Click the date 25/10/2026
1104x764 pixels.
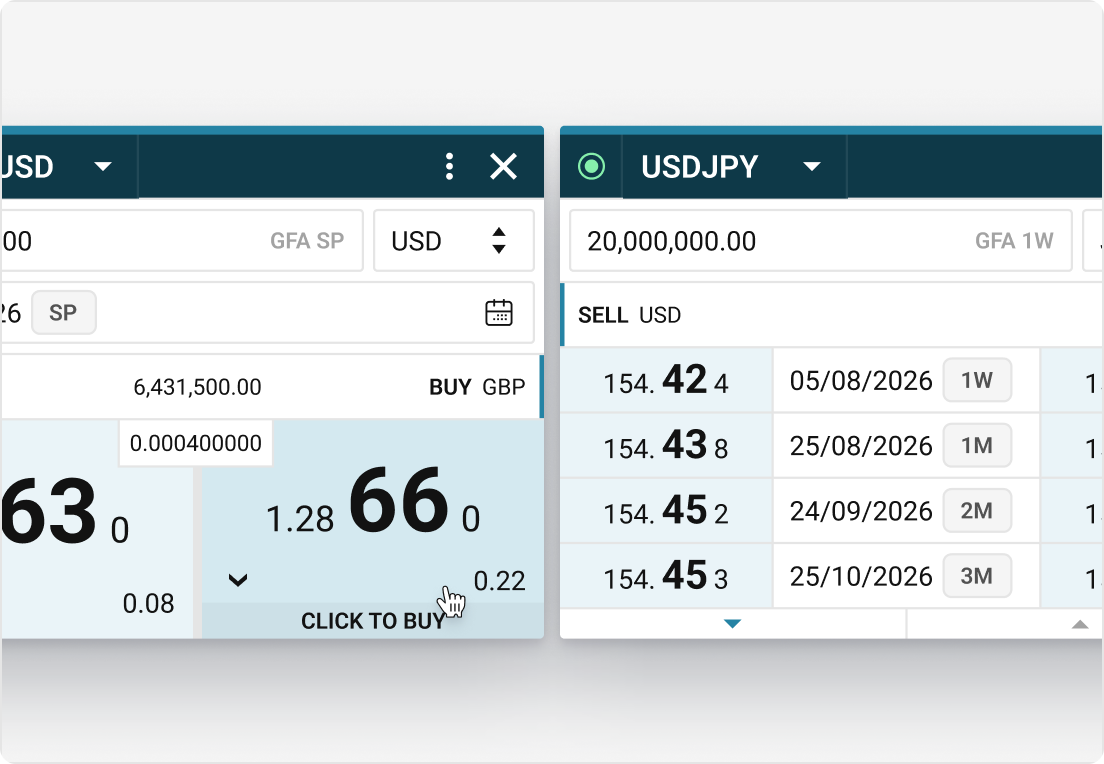coord(861,577)
